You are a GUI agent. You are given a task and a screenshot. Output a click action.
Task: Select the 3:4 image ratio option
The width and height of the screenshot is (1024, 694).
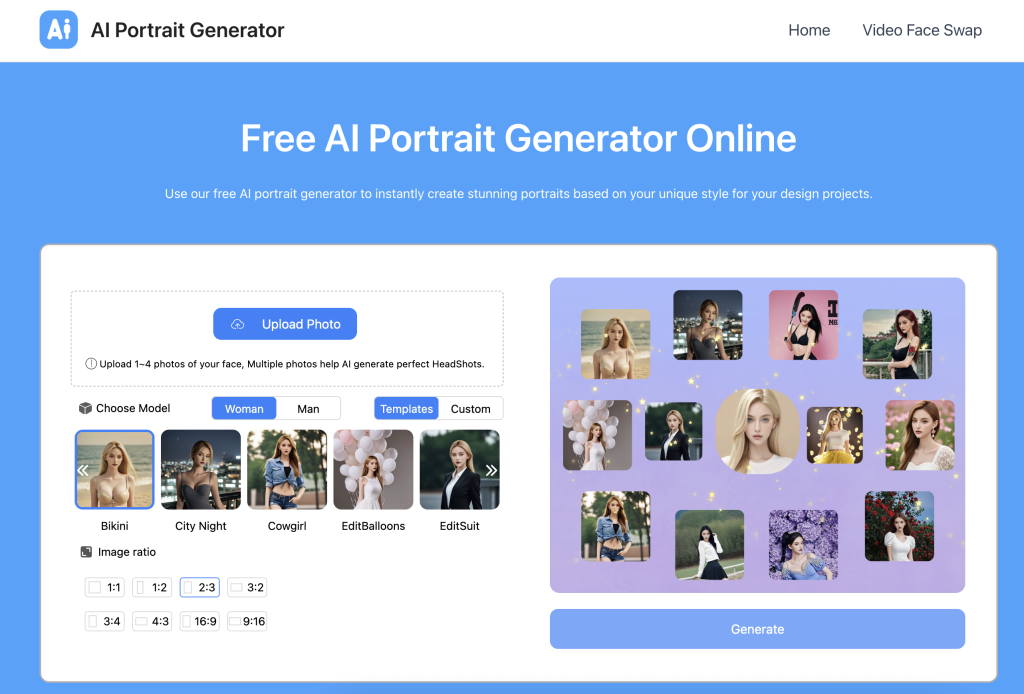[104, 621]
